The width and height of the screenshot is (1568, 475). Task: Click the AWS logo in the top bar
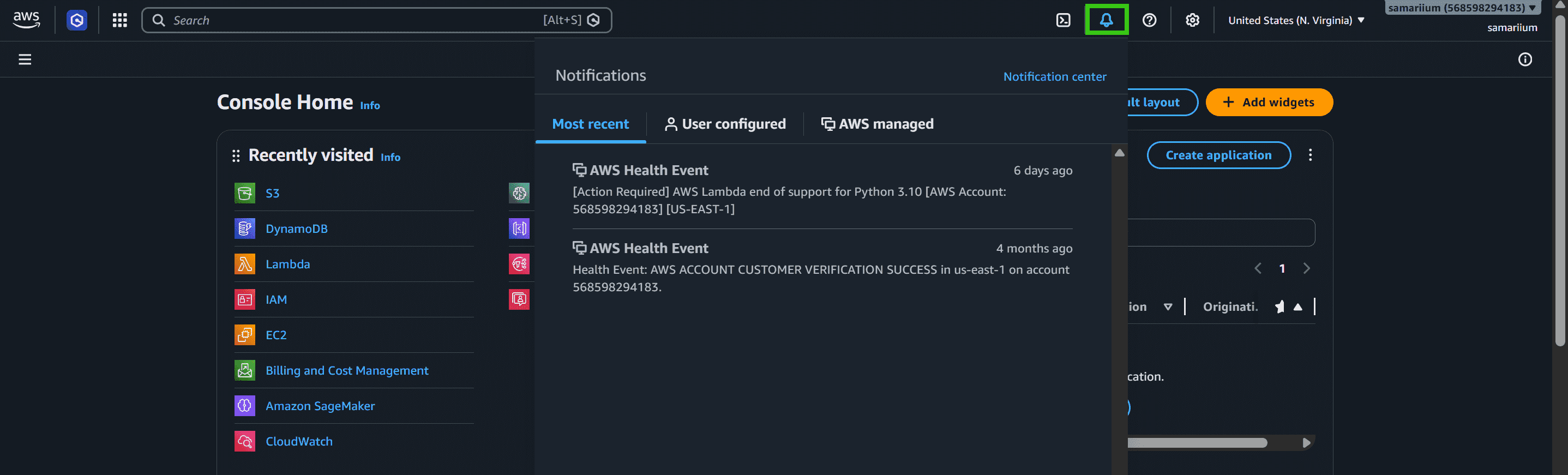coord(26,20)
